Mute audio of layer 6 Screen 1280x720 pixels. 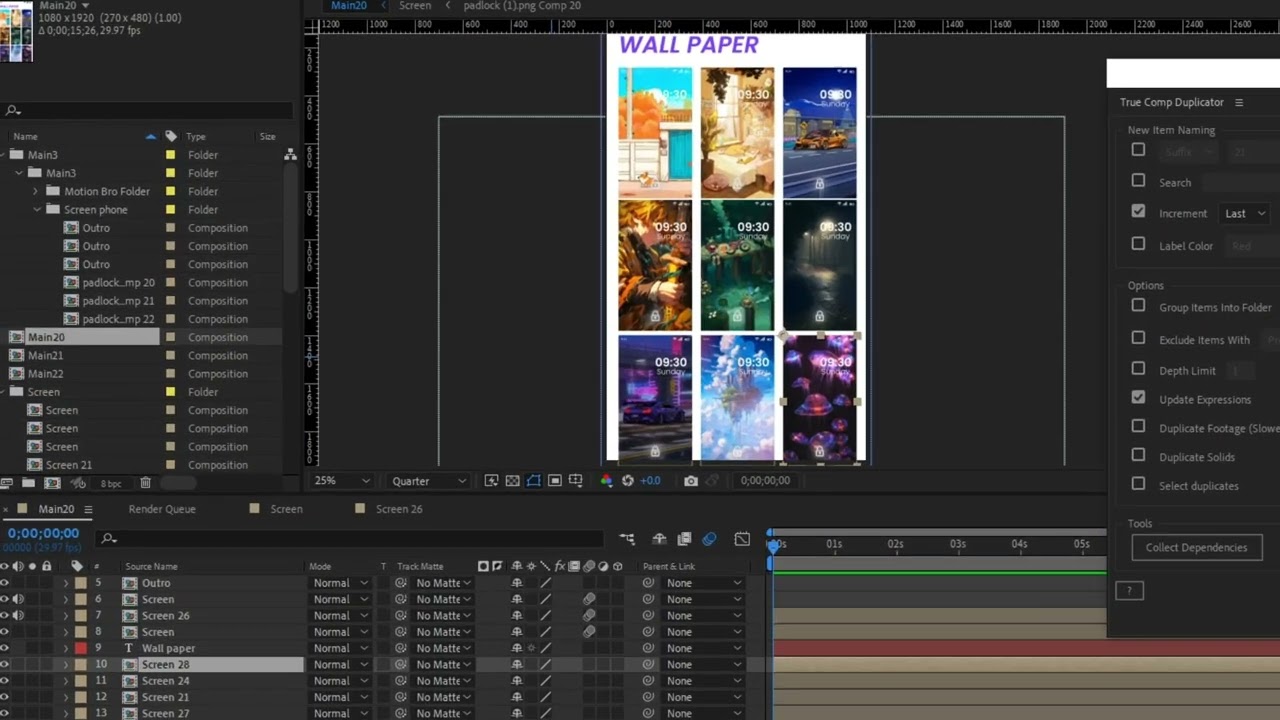(18, 599)
